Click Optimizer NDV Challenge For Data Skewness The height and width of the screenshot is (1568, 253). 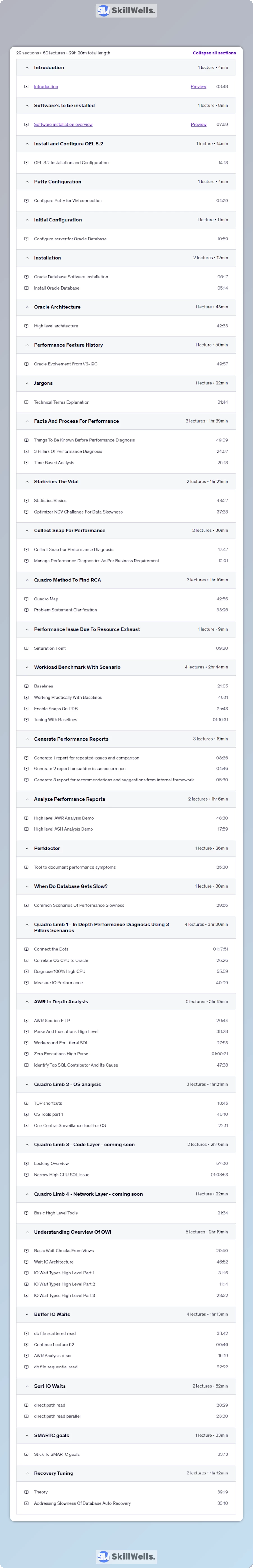point(78,512)
